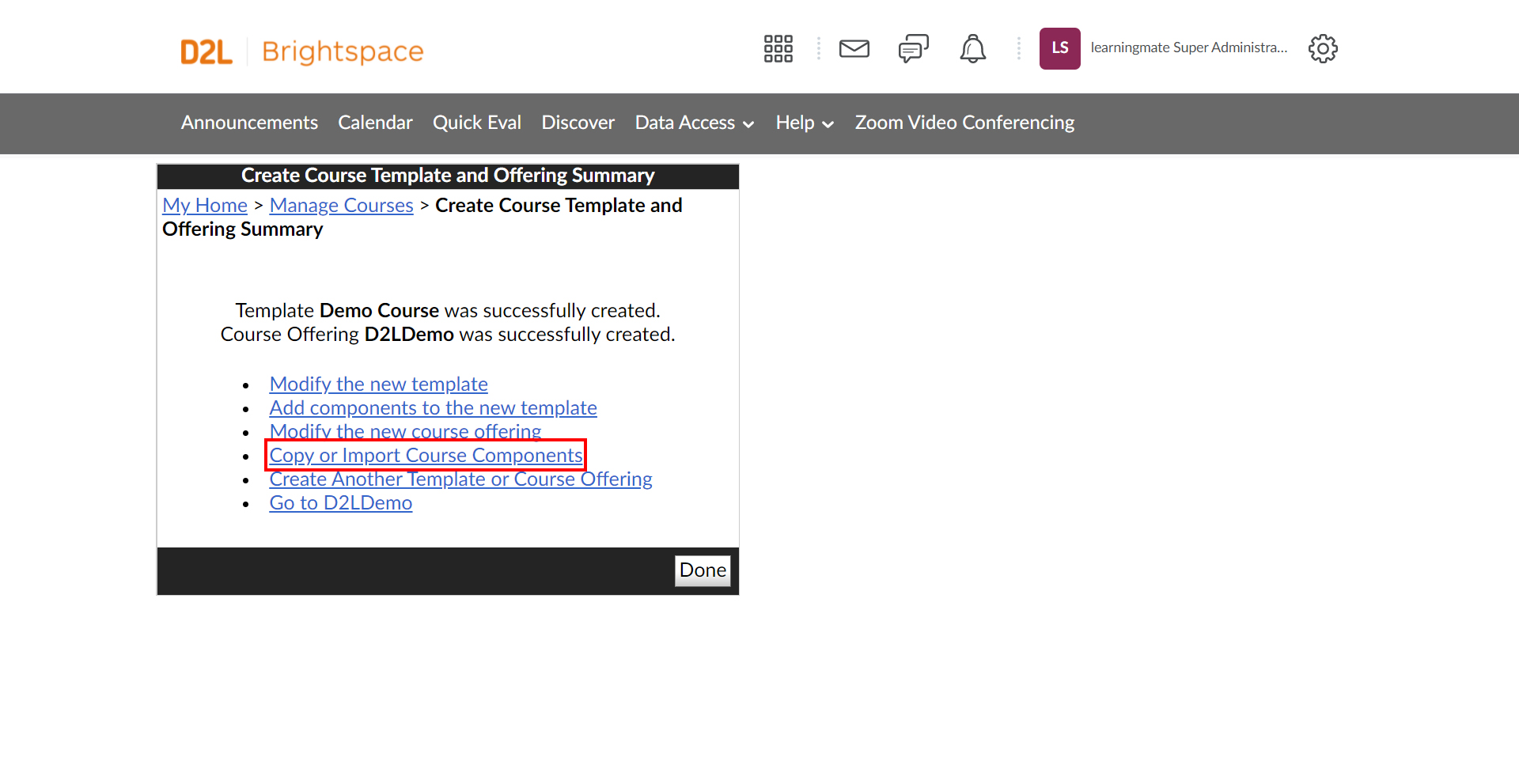This screenshot has height=784, width=1519.
Task: Click Copy or Import Course Components link
Action: point(426,456)
